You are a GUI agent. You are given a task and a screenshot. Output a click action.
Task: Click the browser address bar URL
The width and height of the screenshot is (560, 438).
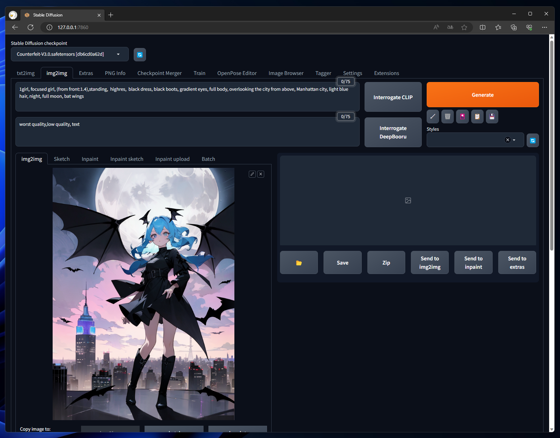(x=73, y=27)
